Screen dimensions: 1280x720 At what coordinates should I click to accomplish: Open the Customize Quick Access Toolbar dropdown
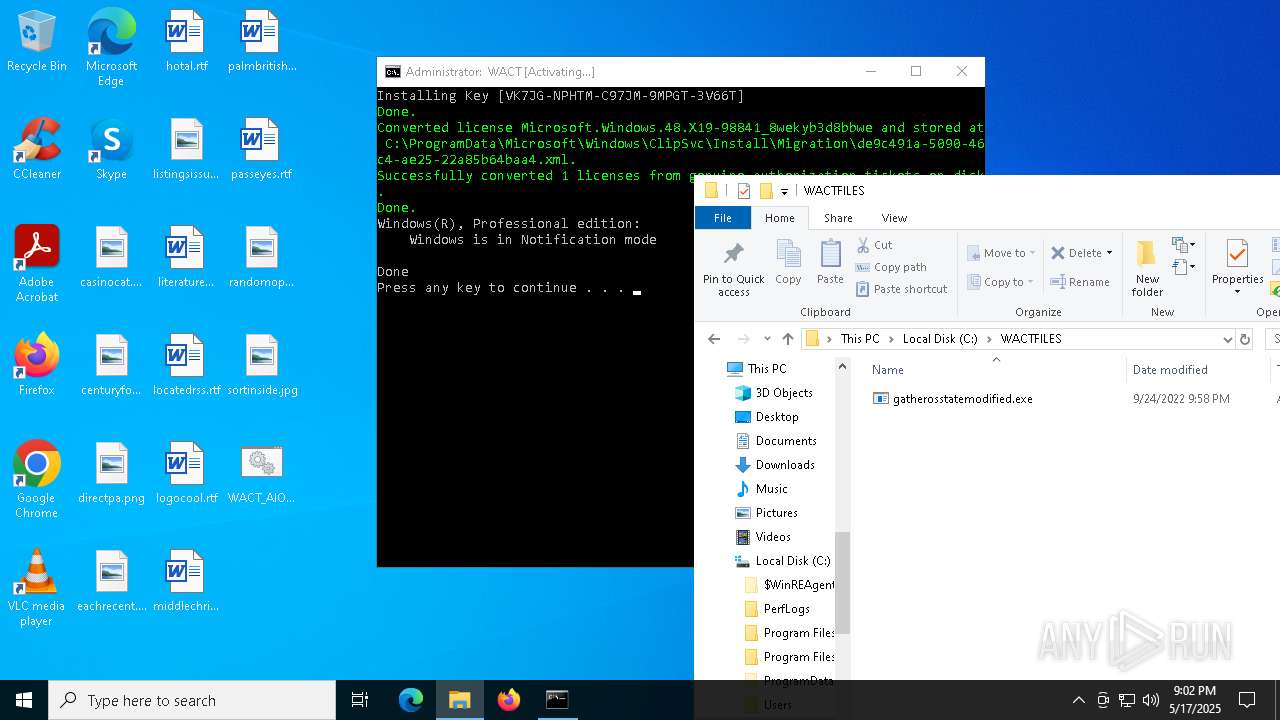pos(785,191)
